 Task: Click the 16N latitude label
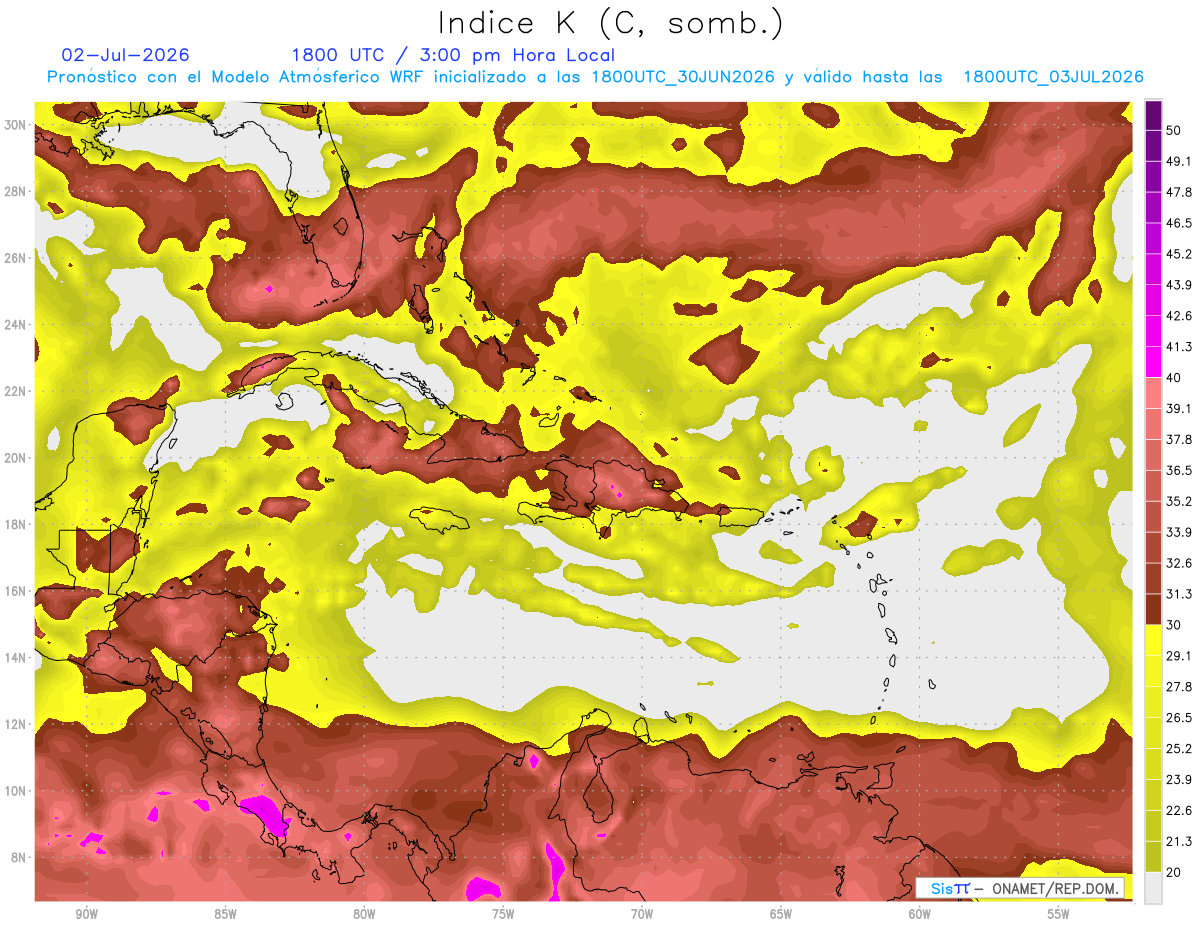pos(15,590)
